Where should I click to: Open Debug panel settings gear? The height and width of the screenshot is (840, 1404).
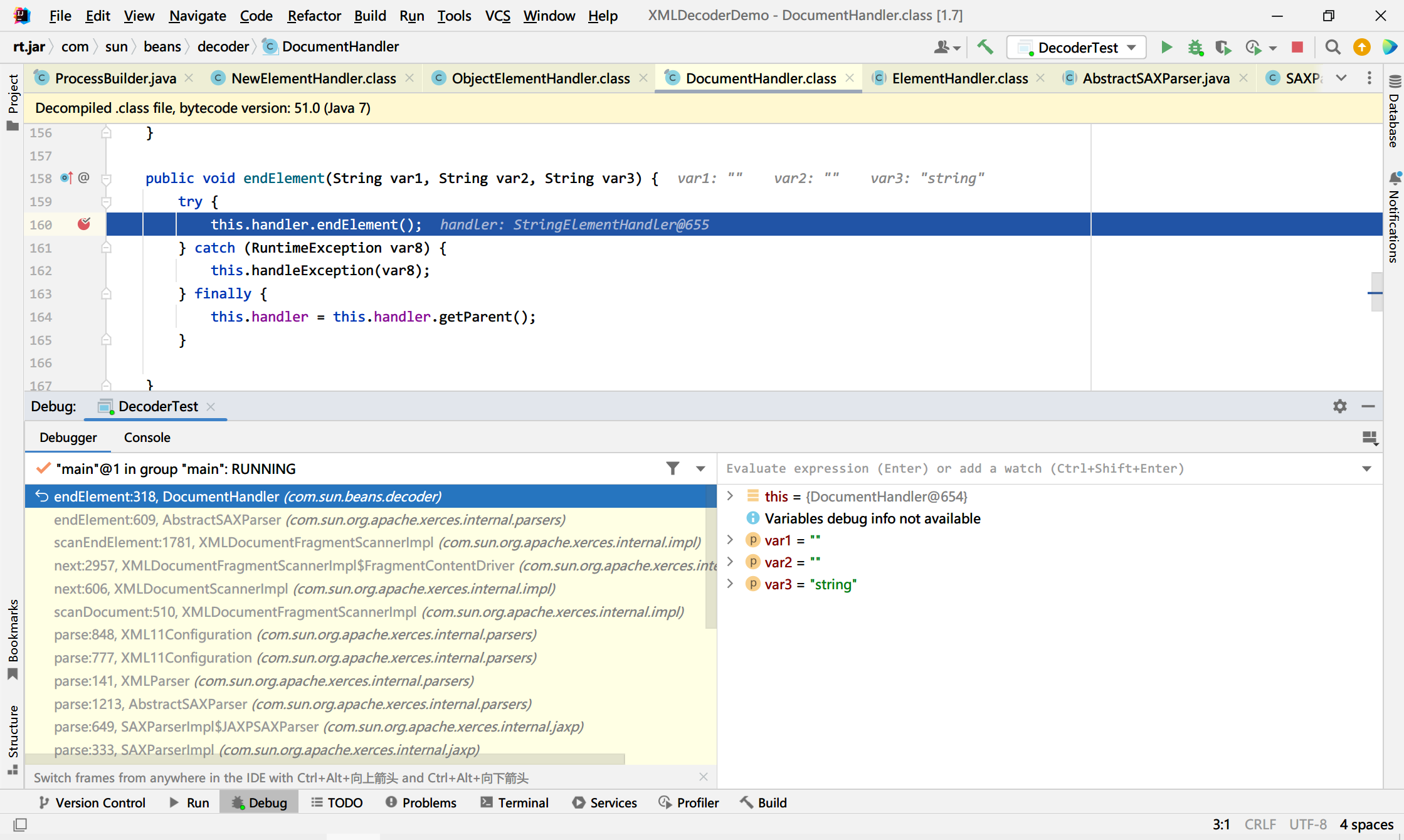tap(1339, 406)
